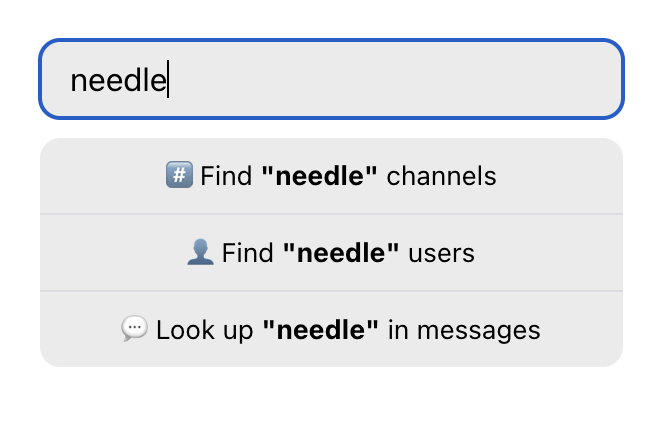Click bold "needle" in the channels row

(x=319, y=177)
